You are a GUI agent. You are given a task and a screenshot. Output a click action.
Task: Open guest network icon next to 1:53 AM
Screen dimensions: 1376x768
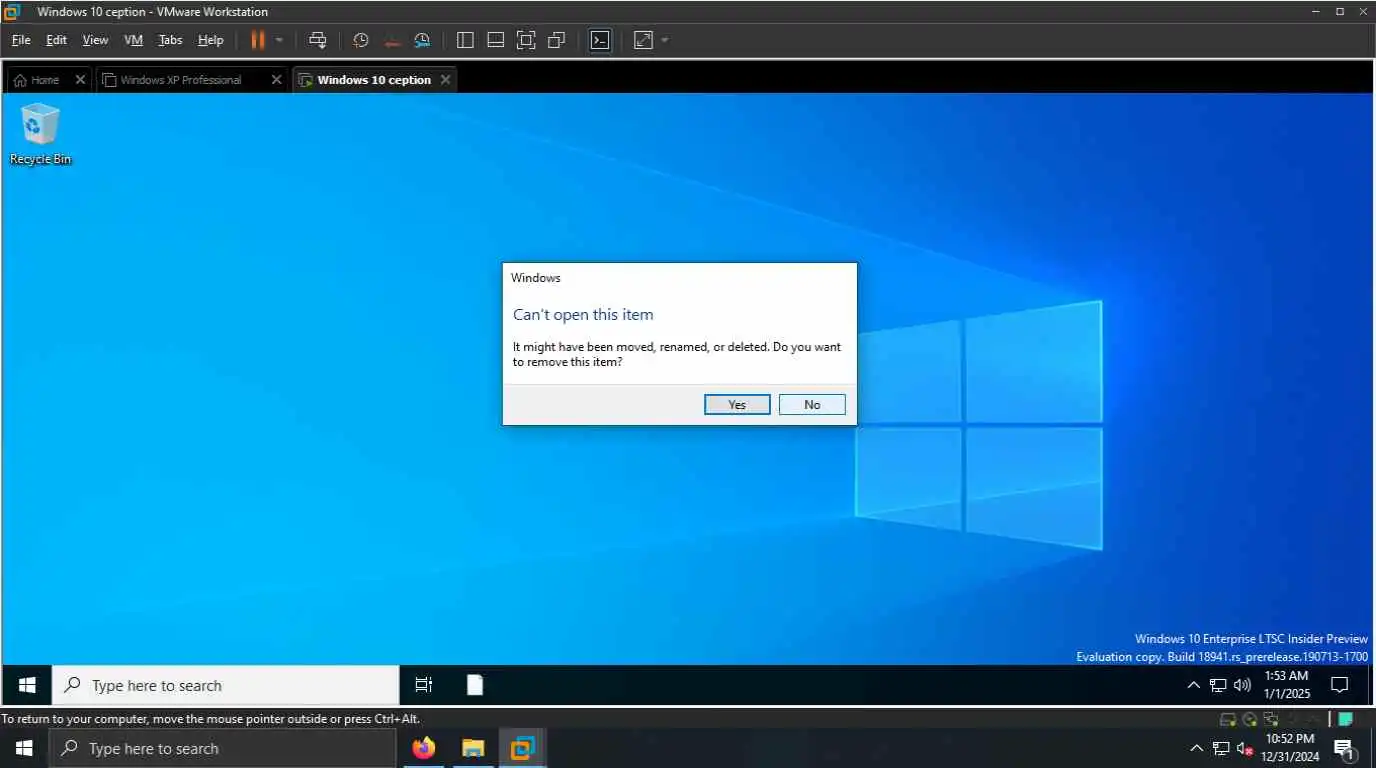[x=1218, y=685]
